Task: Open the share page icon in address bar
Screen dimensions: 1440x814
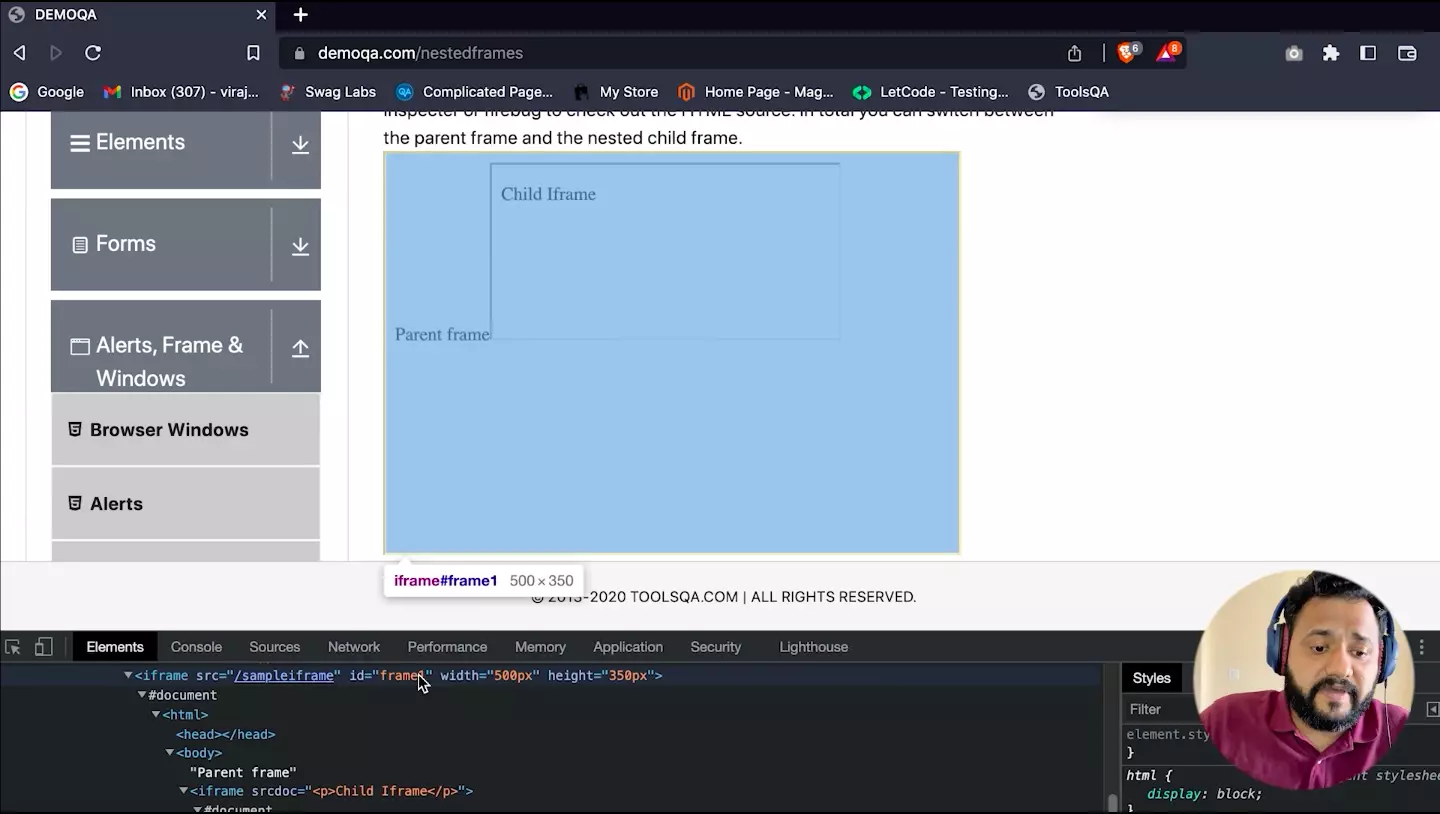Action: click(1074, 53)
